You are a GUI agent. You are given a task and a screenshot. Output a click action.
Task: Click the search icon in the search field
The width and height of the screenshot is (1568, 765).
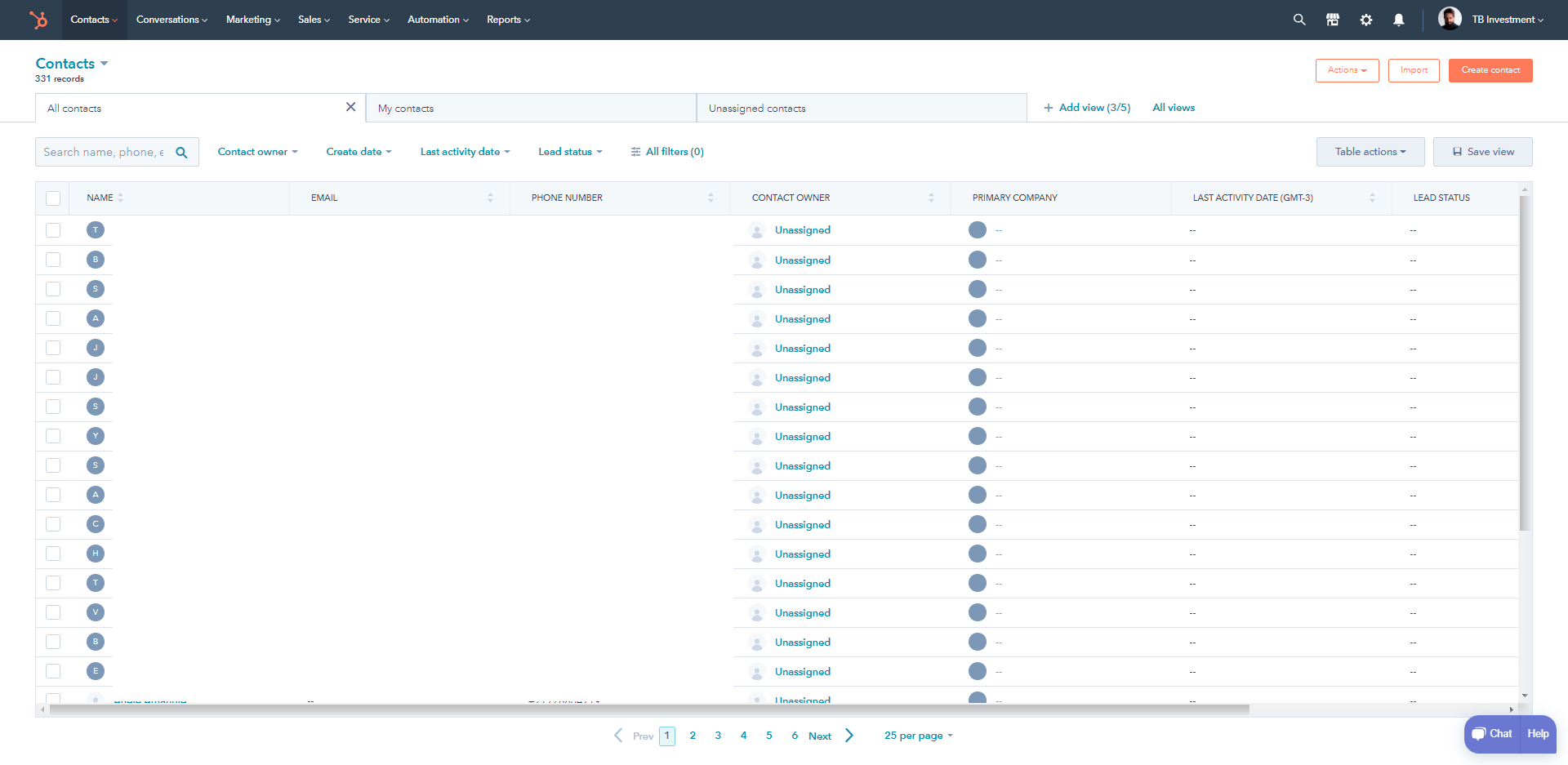pyautogui.click(x=181, y=152)
